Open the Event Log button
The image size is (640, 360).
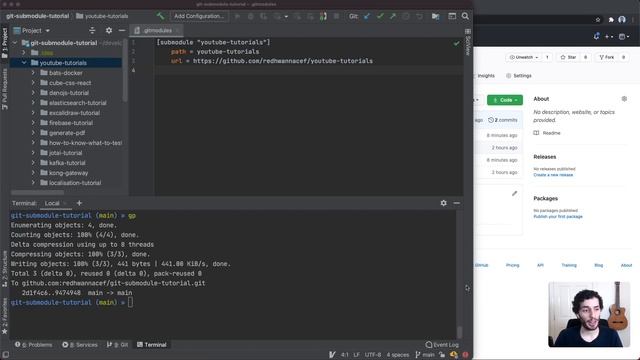coord(442,344)
